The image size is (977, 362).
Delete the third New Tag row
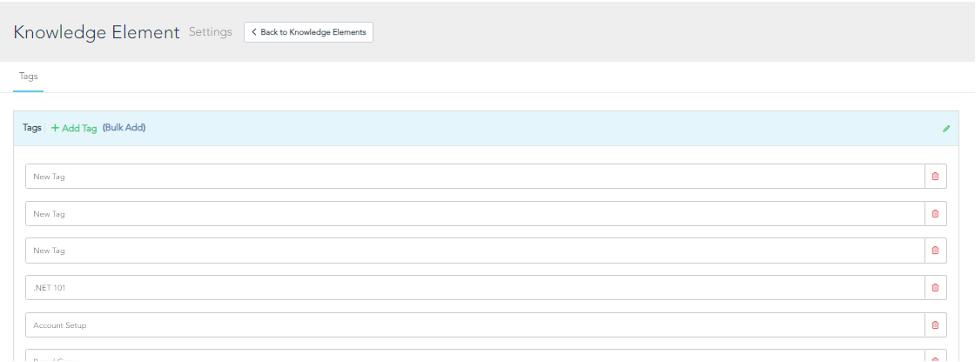935,250
